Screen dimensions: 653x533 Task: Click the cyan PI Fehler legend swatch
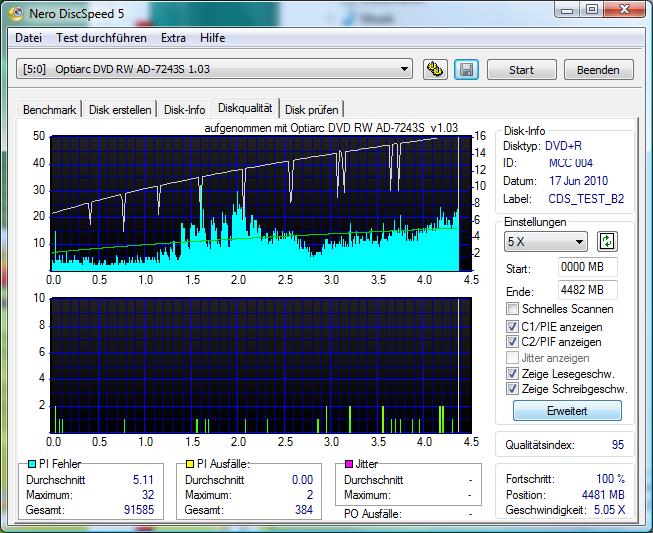32,464
